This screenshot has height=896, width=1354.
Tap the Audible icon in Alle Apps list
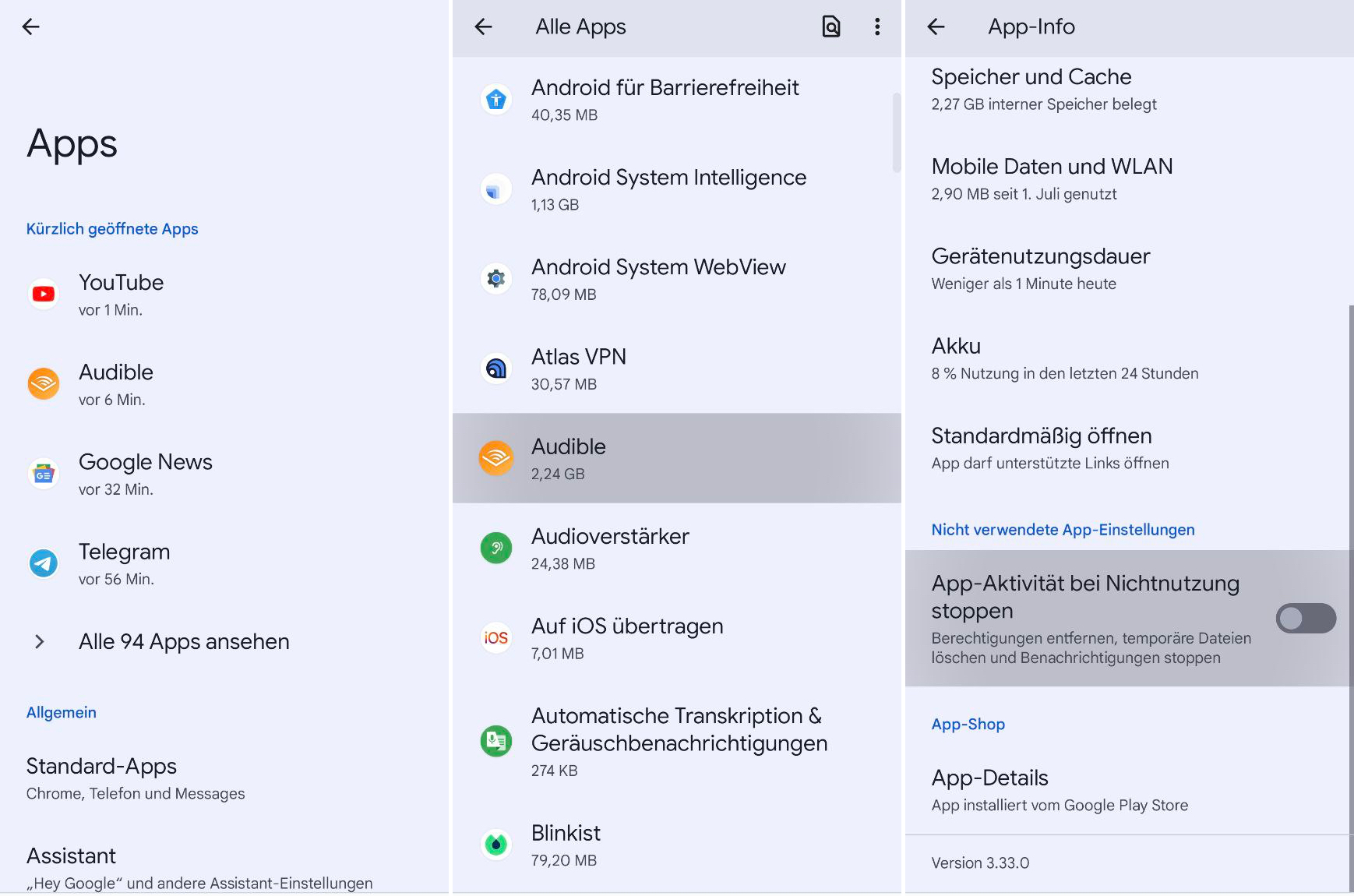point(496,458)
